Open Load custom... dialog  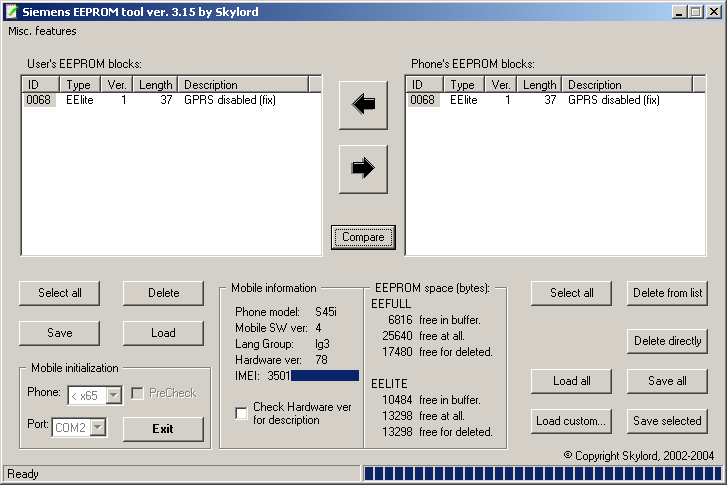coord(571,421)
